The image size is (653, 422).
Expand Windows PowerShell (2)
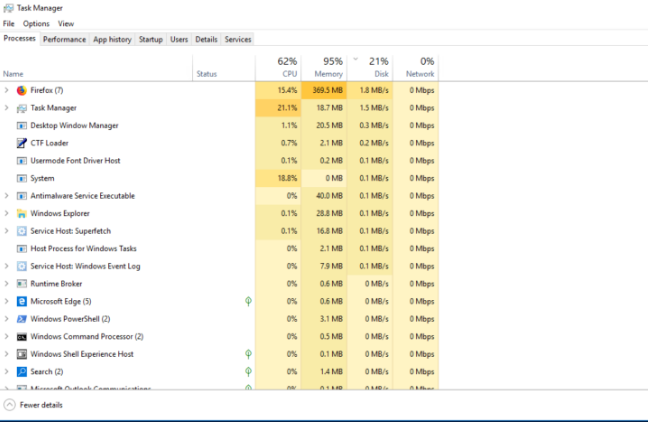(x=6, y=319)
